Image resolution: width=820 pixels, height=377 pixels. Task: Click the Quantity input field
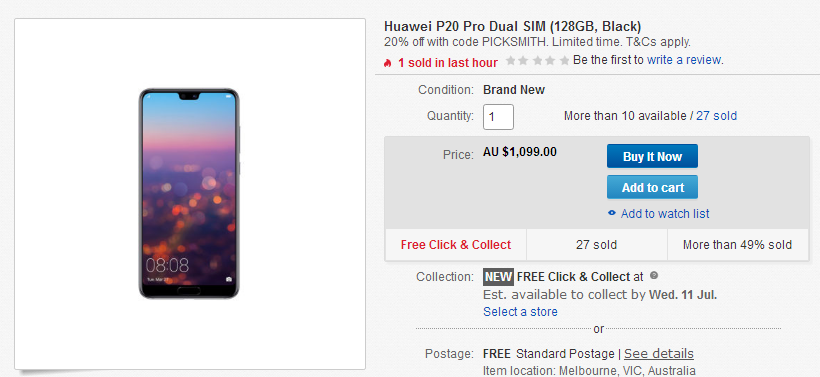[498, 117]
